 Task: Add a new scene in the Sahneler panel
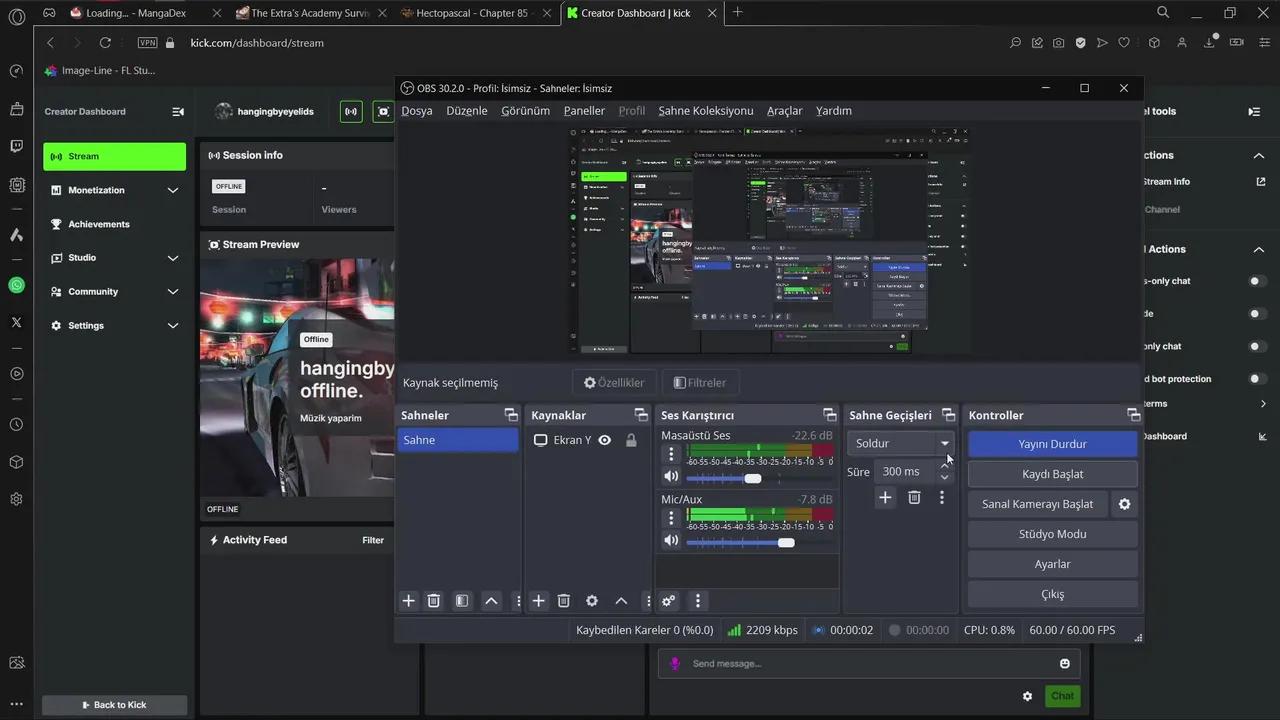point(408,600)
